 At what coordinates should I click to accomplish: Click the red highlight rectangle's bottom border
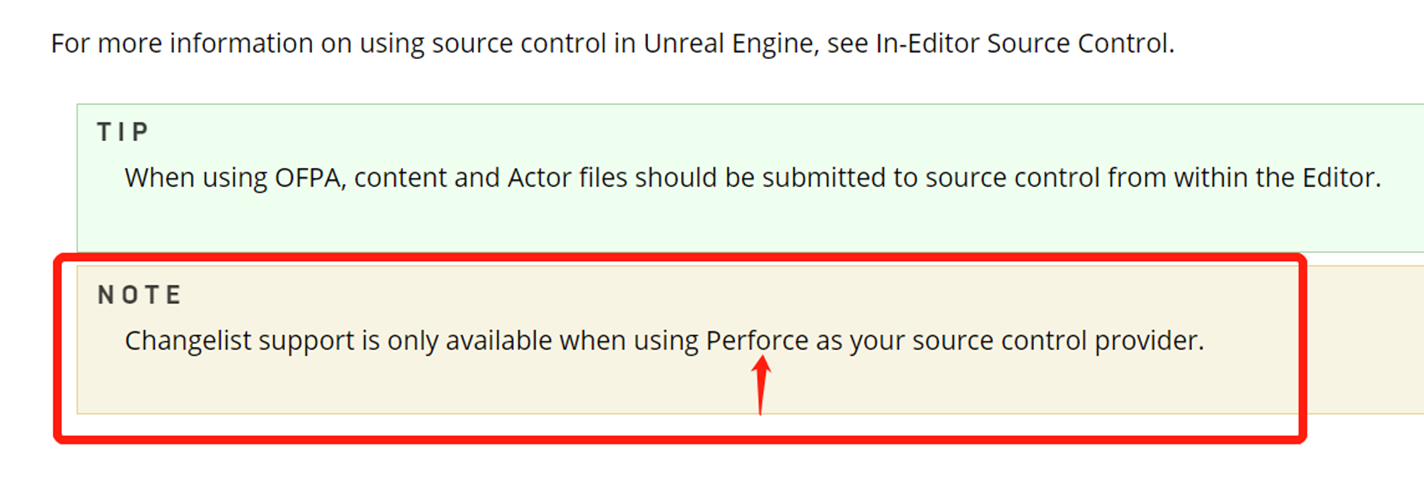click(x=680, y=437)
